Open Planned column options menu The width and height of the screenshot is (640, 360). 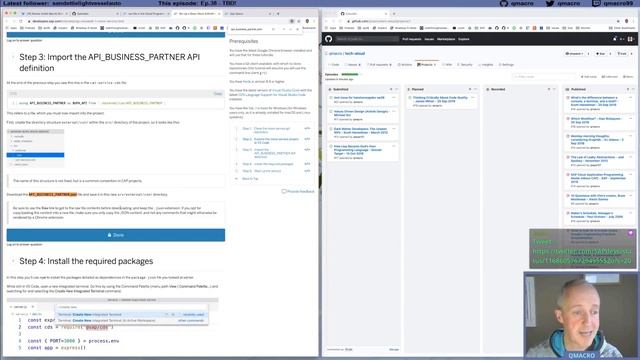476,89
